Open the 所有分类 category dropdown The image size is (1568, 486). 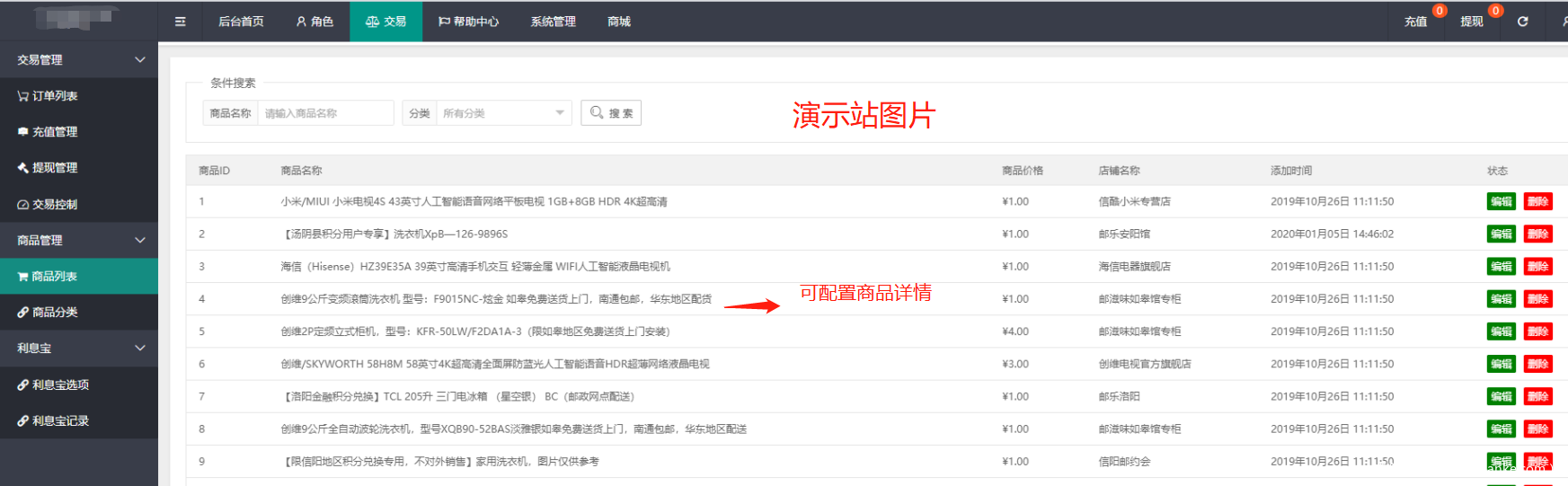click(503, 113)
